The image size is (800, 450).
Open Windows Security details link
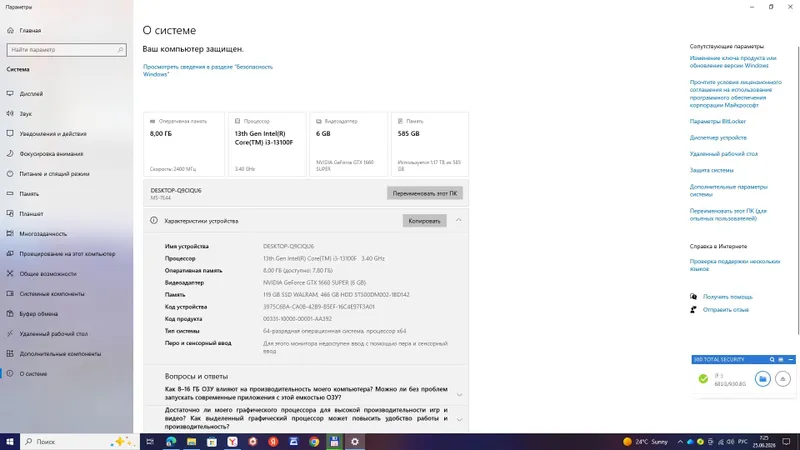coord(208,70)
